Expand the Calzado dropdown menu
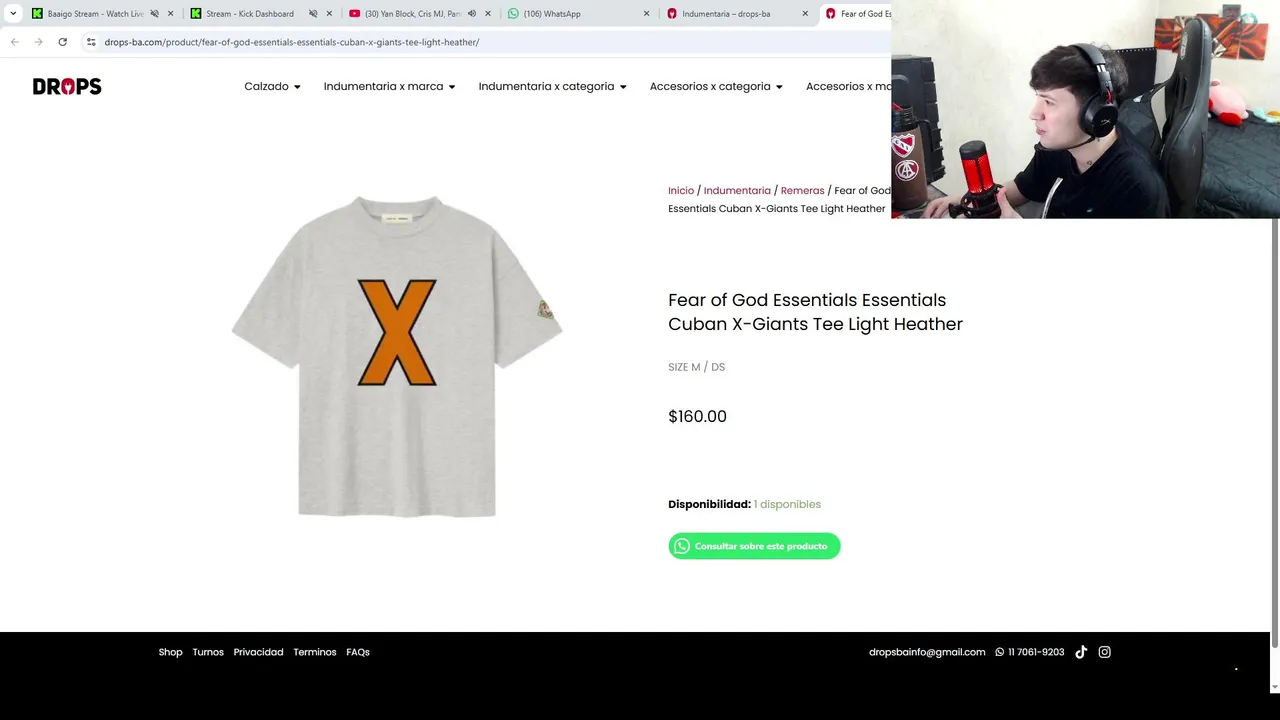The width and height of the screenshot is (1280, 720). [272, 86]
